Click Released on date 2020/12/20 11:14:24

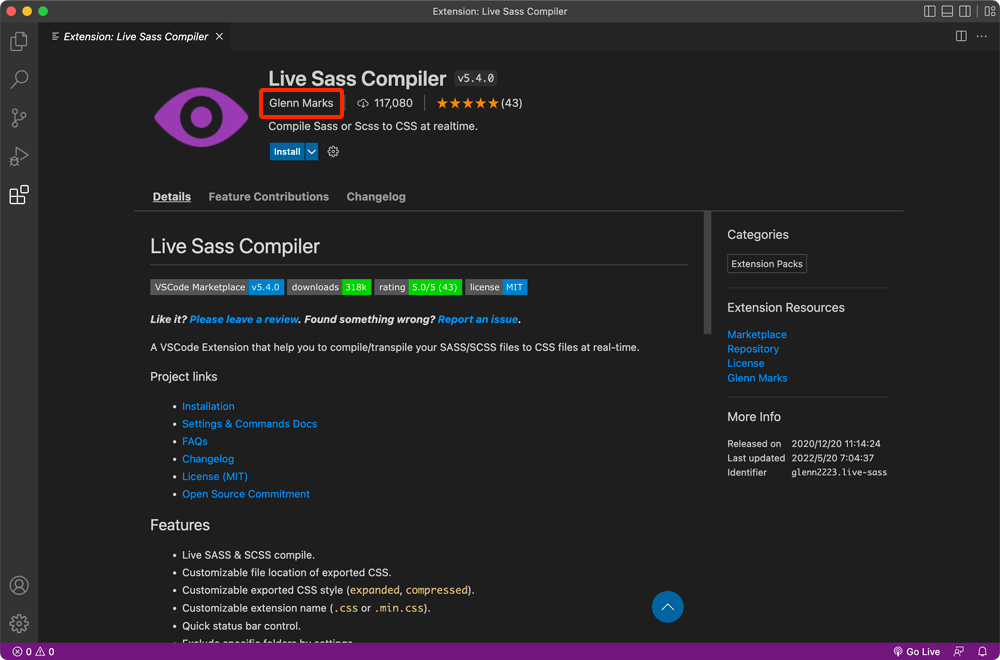click(835, 443)
